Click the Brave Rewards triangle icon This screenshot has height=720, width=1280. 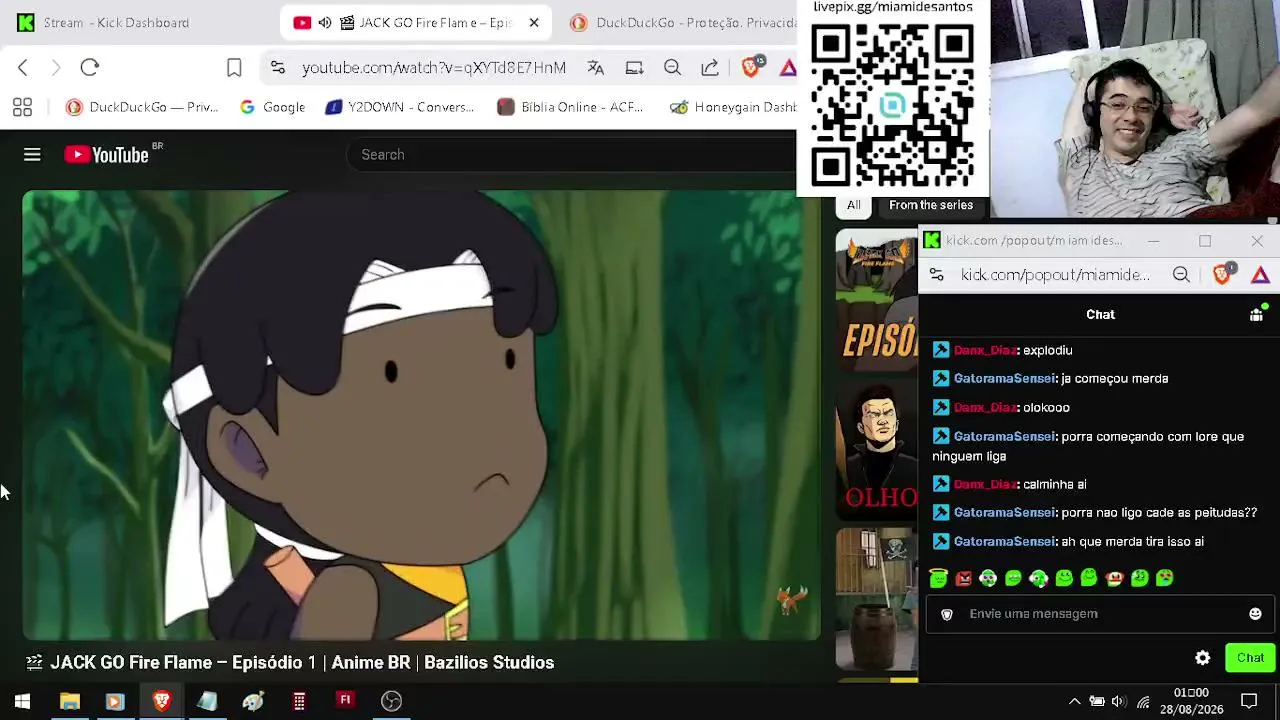(x=788, y=67)
